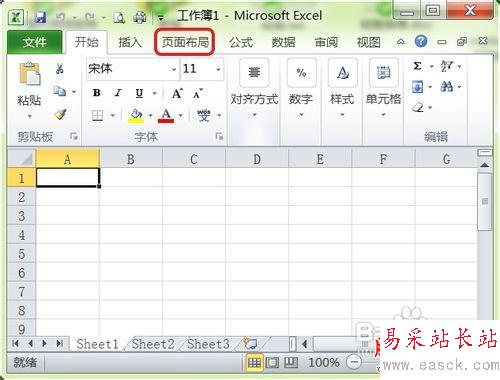Open the 页面布局 (Page Layout) tab

[x=185, y=42]
